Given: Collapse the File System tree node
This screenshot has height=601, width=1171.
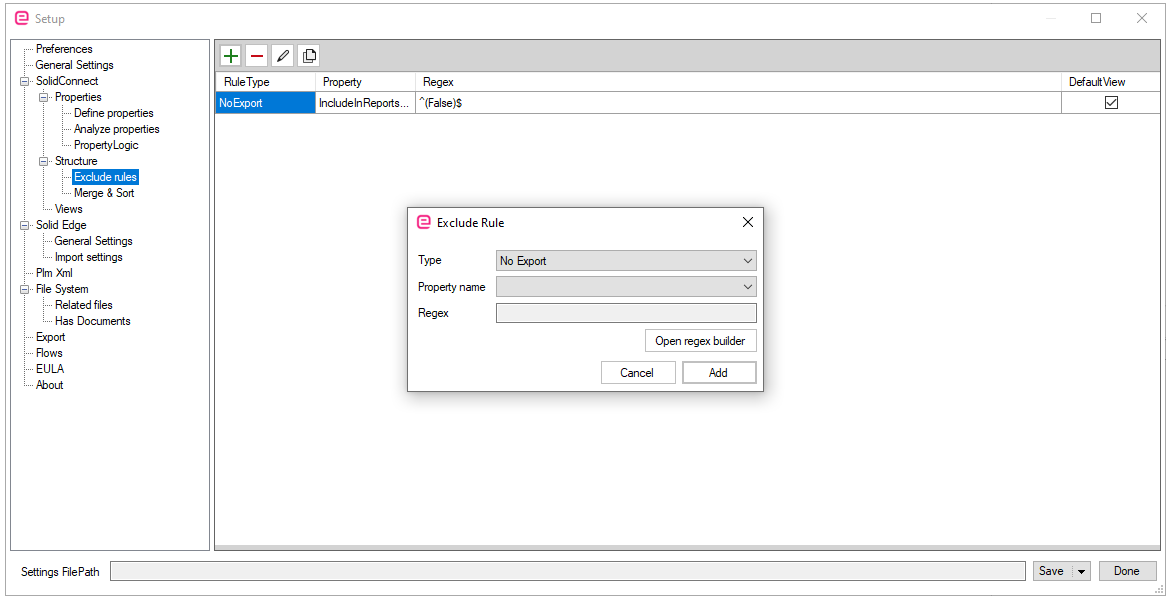Looking at the screenshot, I should click(x=25, y=289).
